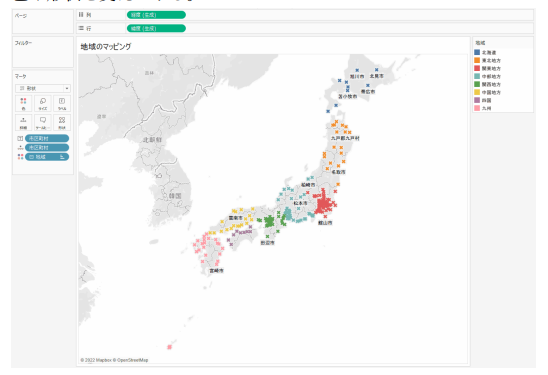Image resolution: width=548 pixels, height=375 pixels.
Task: Click color dots icon beside 地域 pill
Action: coord(20,157)
